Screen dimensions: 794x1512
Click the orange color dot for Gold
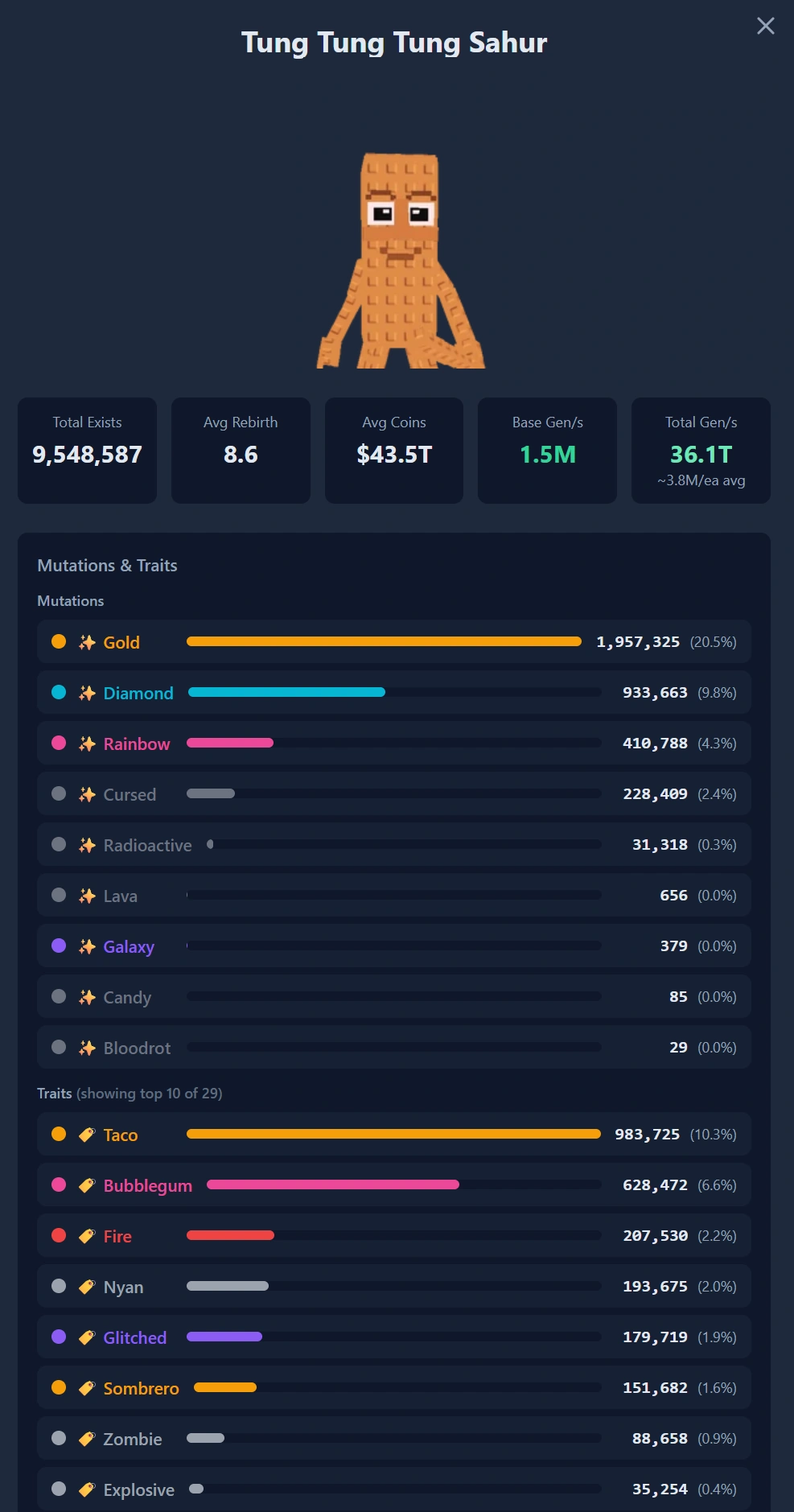tap(59, 641)
